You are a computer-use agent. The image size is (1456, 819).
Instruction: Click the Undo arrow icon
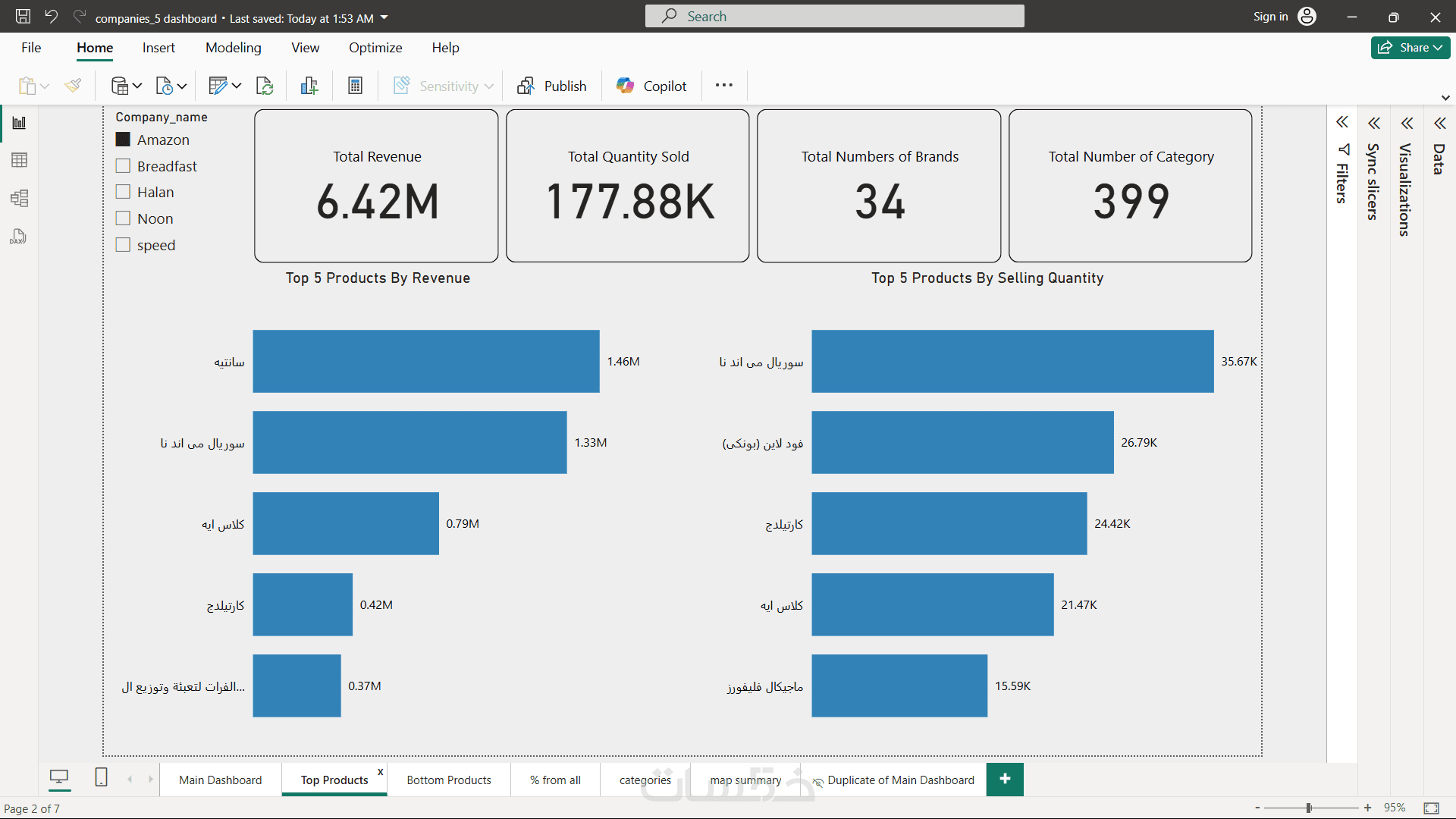(51, 17)
